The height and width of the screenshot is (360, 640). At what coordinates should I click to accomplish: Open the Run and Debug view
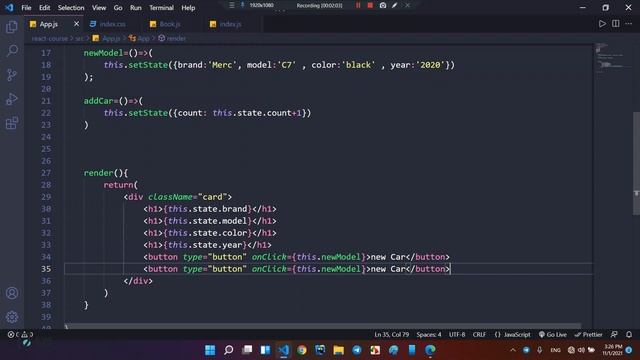[12, 99]
